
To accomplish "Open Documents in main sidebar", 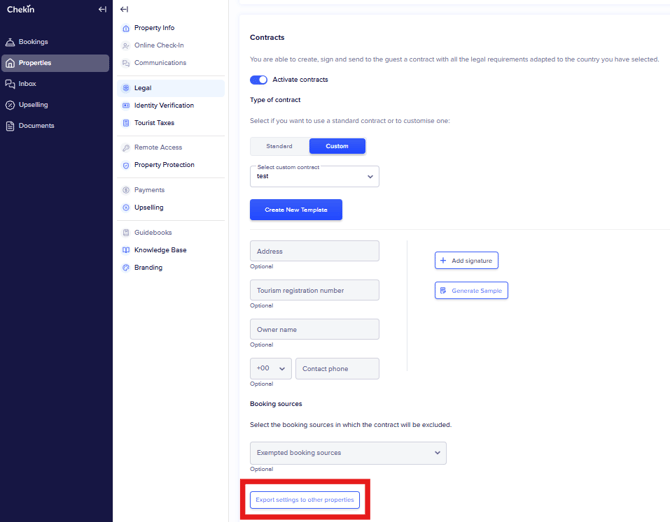I will click(x=55, y=126).
